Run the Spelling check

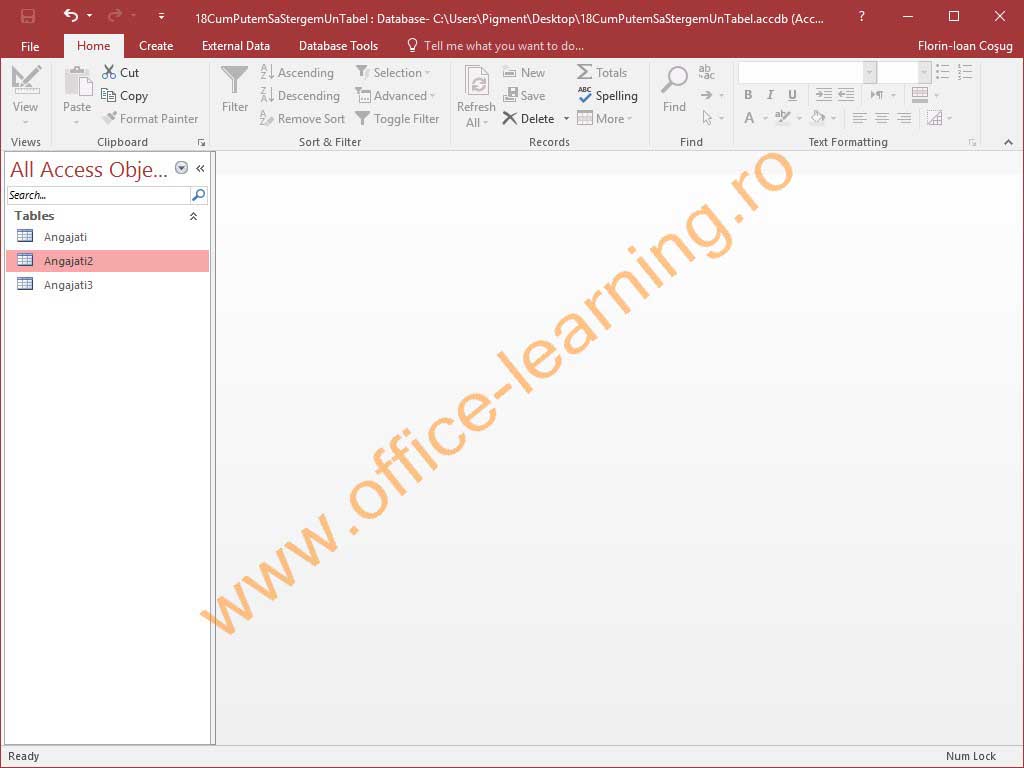coord(607,95)
